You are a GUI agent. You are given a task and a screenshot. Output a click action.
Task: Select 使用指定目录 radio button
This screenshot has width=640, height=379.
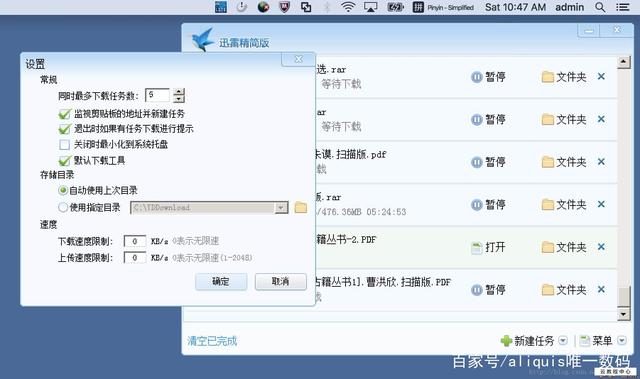(x=63, y=207)
